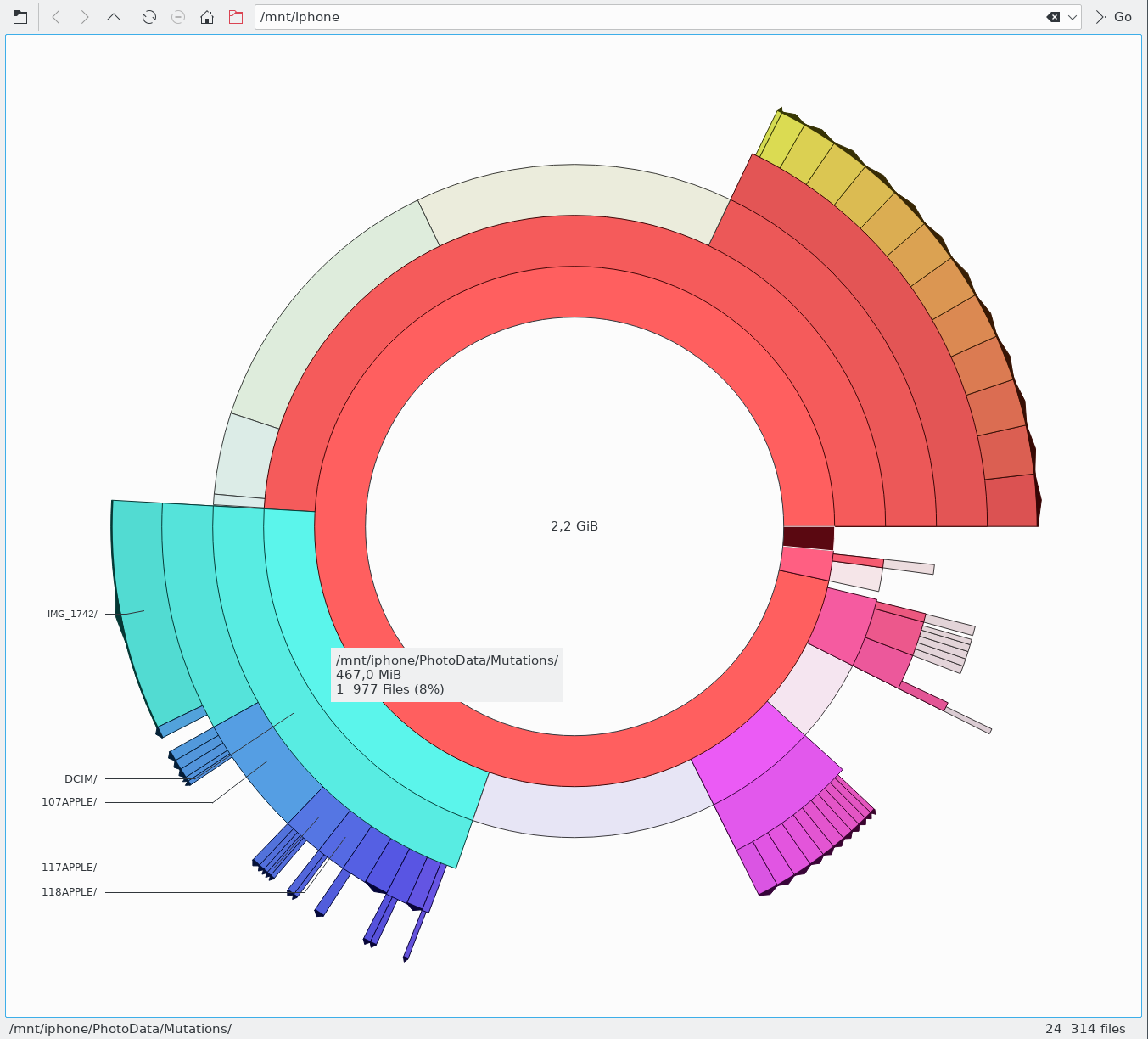Click the dark maroon segment near center
This screenshot has height=1039, width=1148.
coord(808,537)
